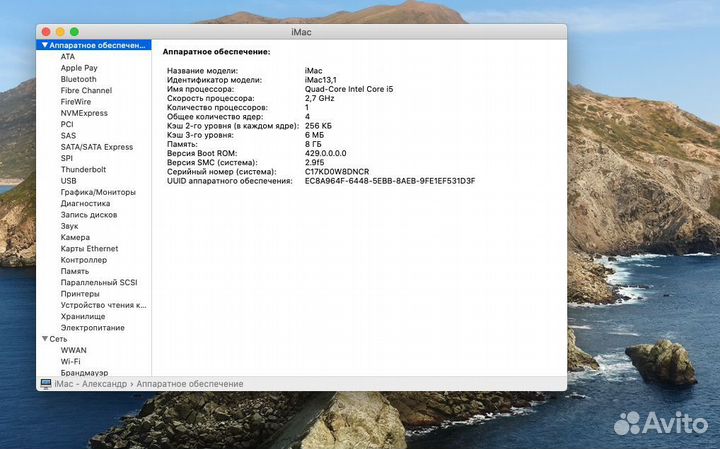Click the Аппаратное обеспечение: heading
This screenshot has height=449, width=720.
pyautogui.click(x=216, y=52)
